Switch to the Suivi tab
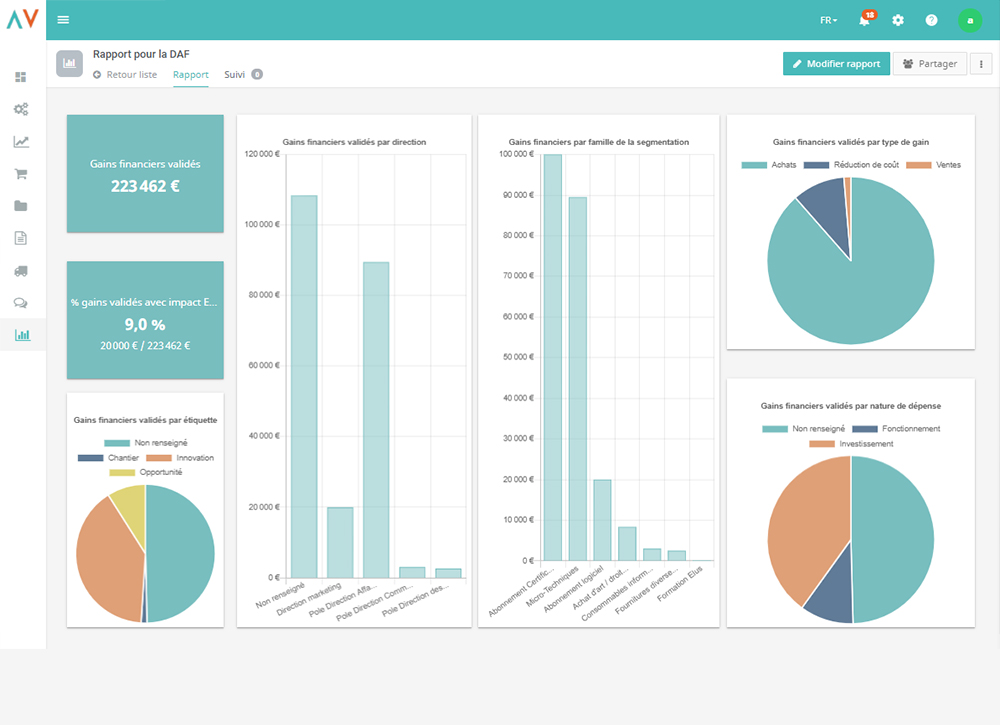 pos(234,75)
